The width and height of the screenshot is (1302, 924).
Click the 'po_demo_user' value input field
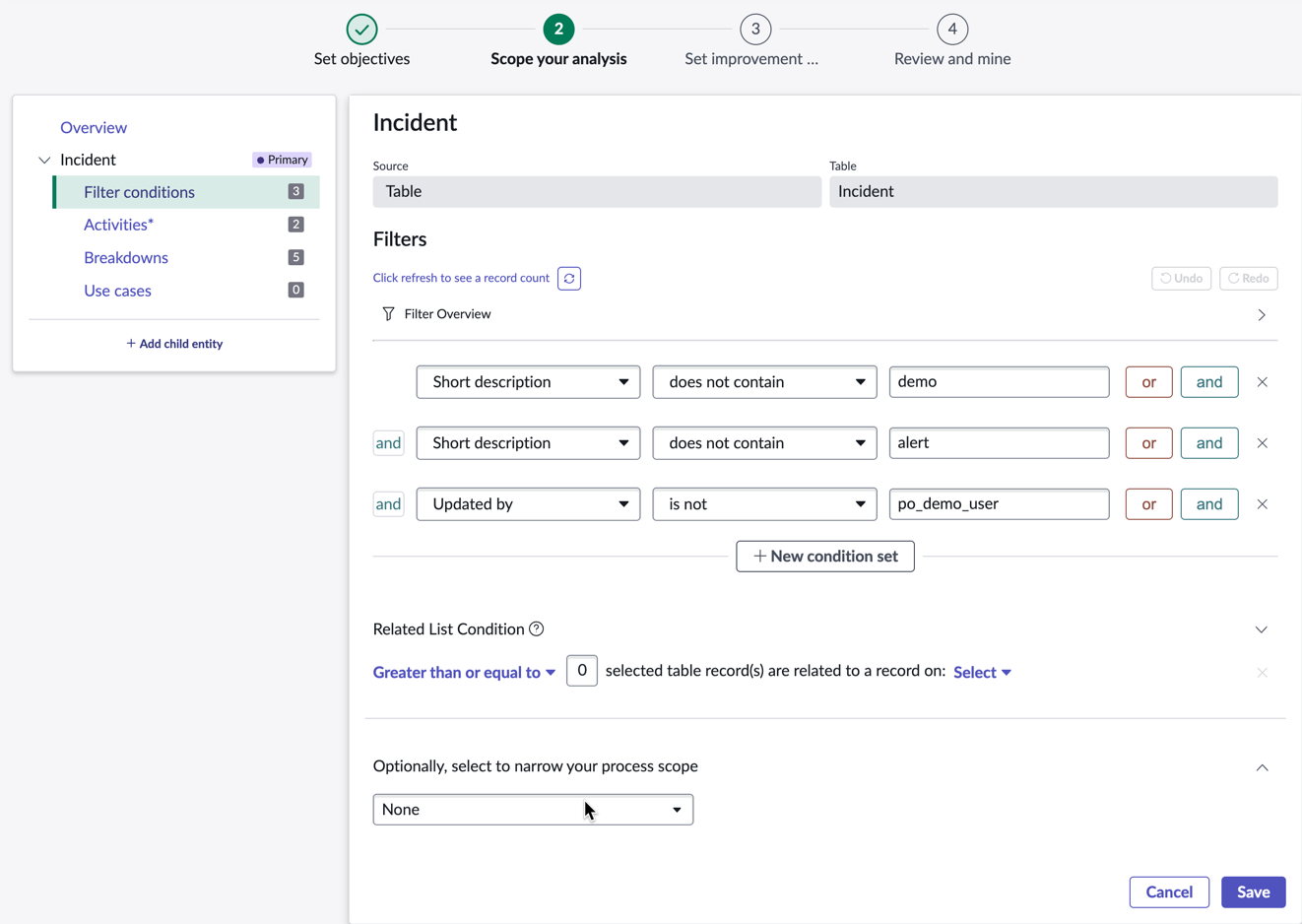pos(999,504)
